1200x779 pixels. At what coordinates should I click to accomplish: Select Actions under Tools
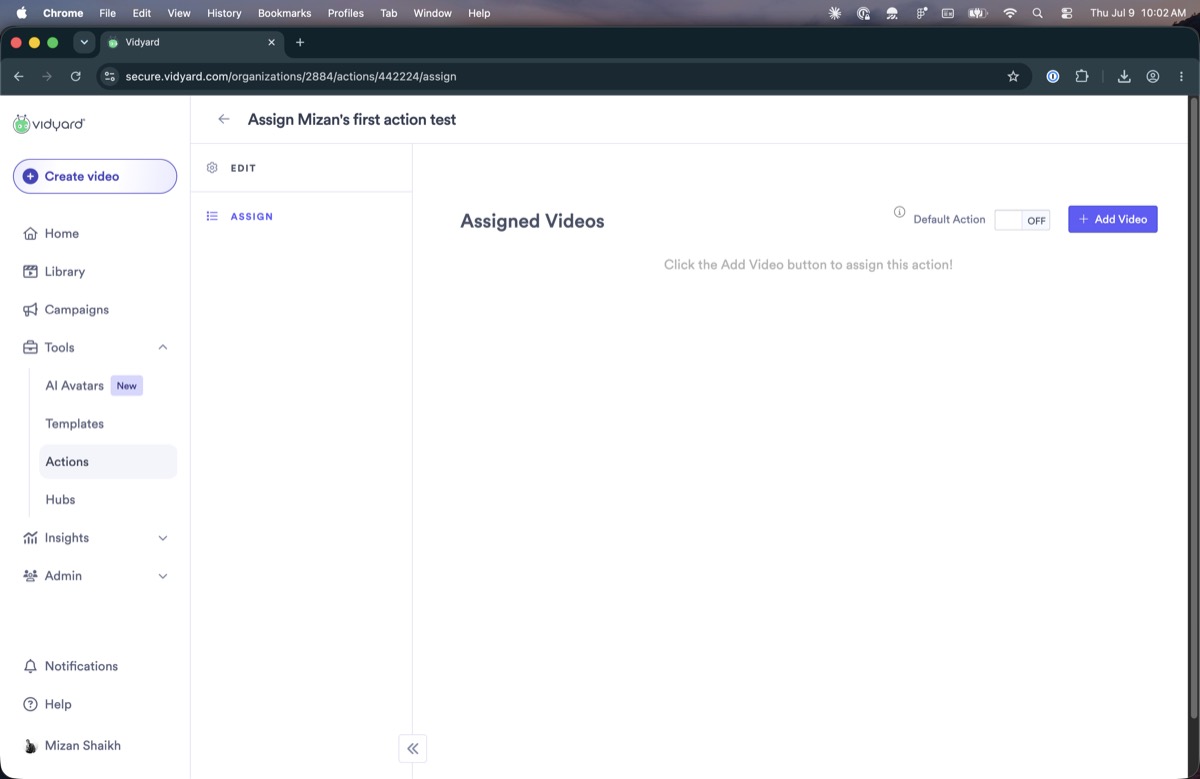tap(108, 461)
